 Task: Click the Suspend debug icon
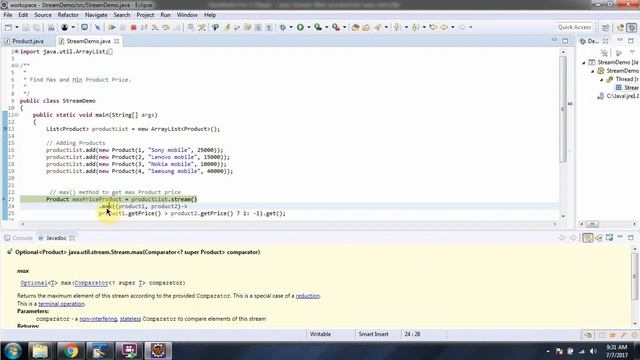122,27
